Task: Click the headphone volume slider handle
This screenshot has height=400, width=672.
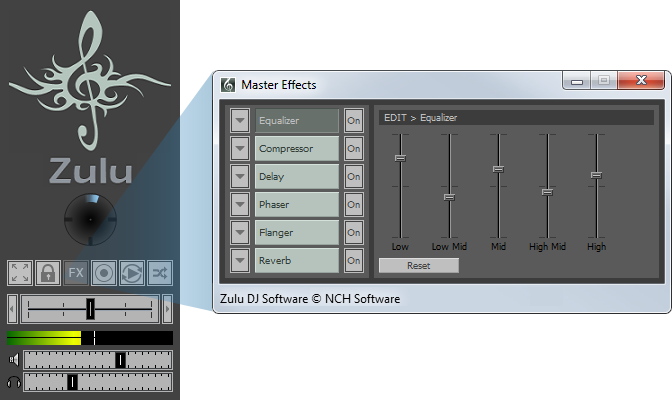Action: 73,382
